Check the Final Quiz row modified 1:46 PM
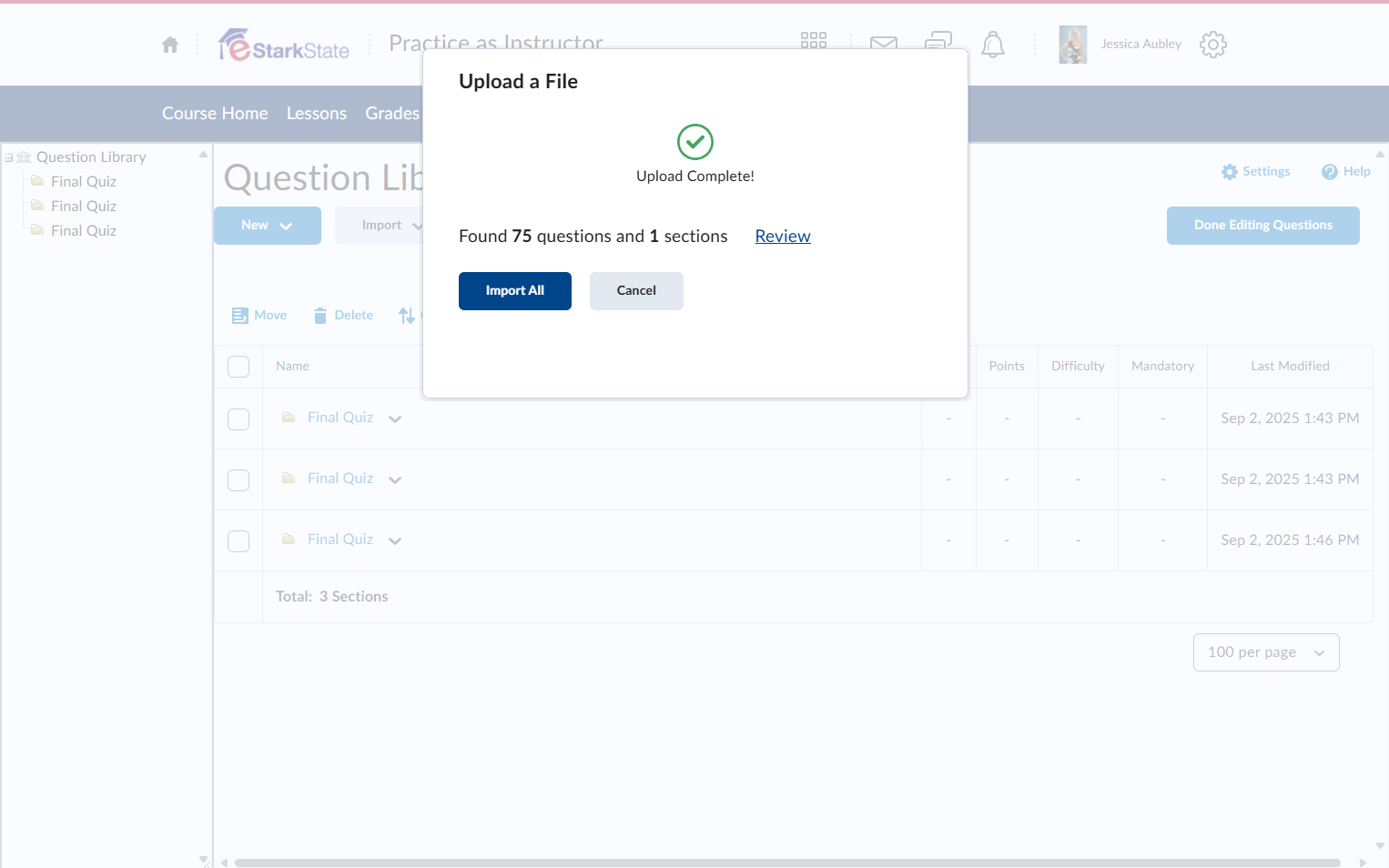This screenshot has width=1389, height=868. pos(238,541)
